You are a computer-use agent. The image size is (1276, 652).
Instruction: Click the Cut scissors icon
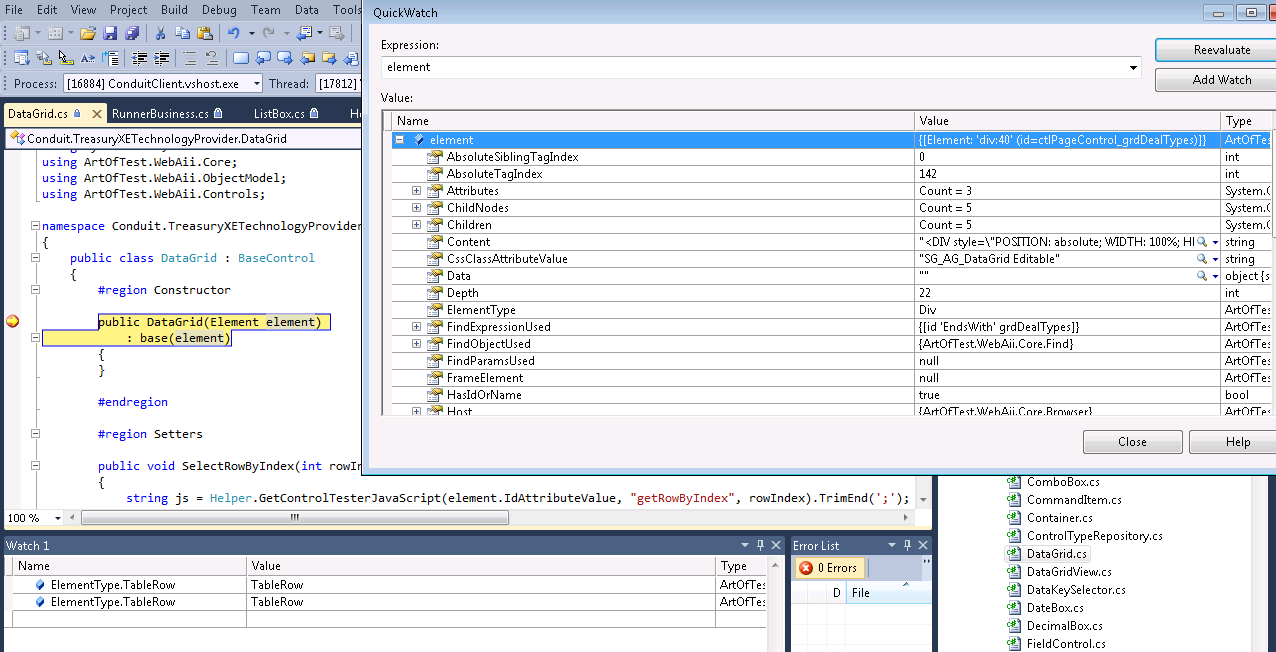tap(159, 33)
